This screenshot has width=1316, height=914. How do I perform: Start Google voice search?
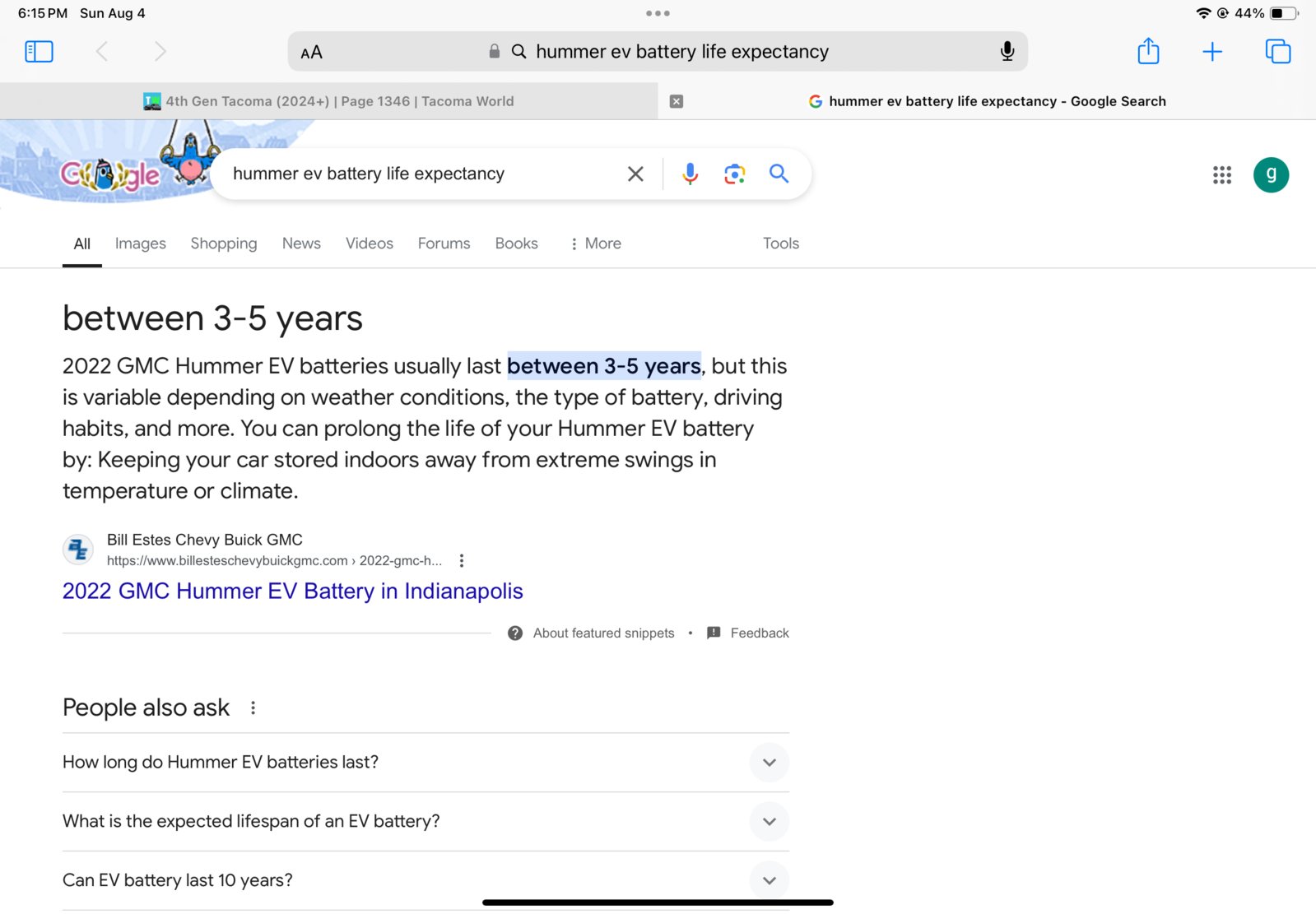coord(691,174)
